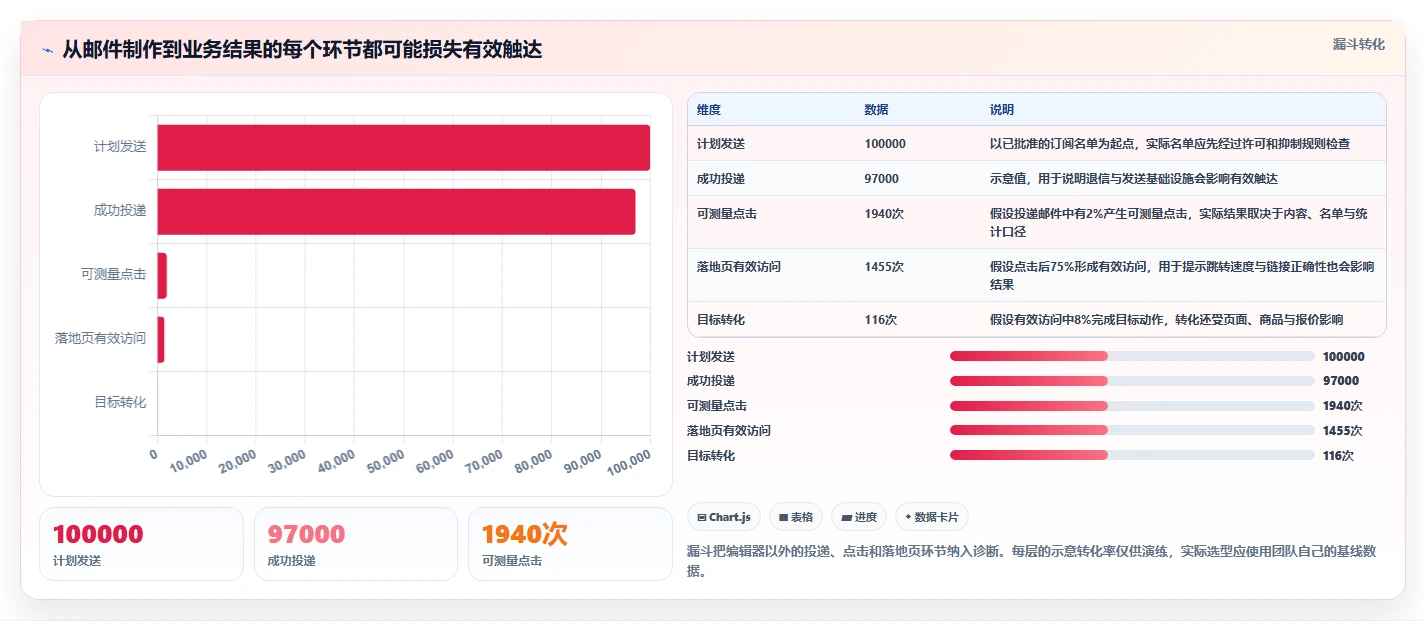The height and width of the screenshot is (621, 1426).
Task: Click the 计划发送 label in the progress list
Action: [711, 356]
